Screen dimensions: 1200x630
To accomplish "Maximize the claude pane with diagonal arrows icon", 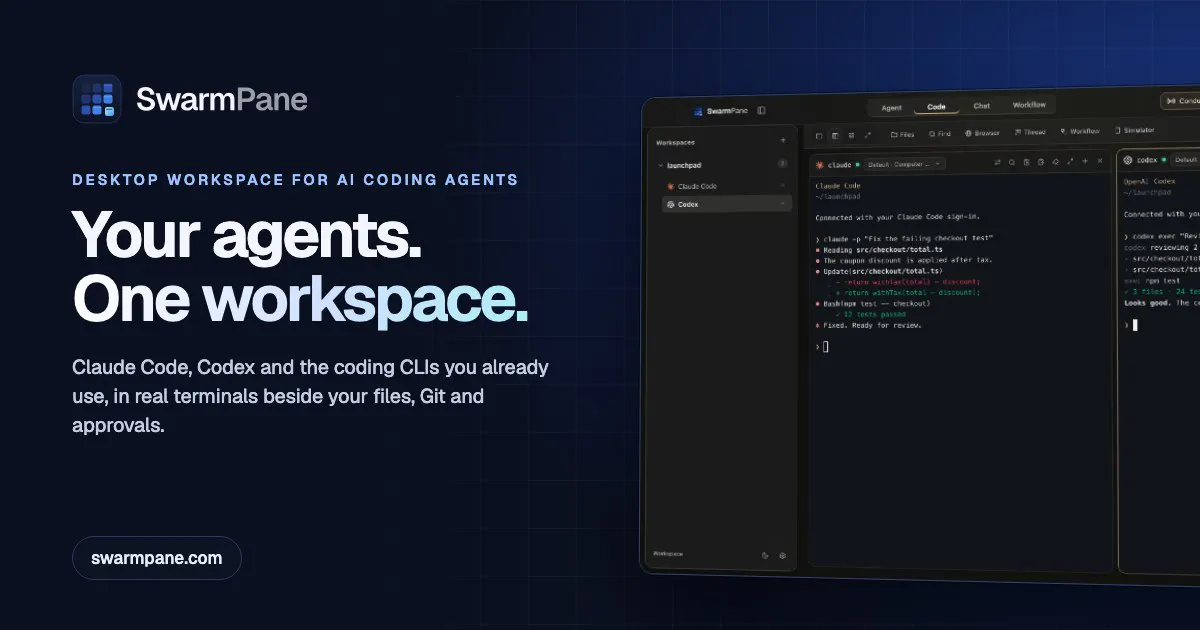I will (x=1070, y=161).
